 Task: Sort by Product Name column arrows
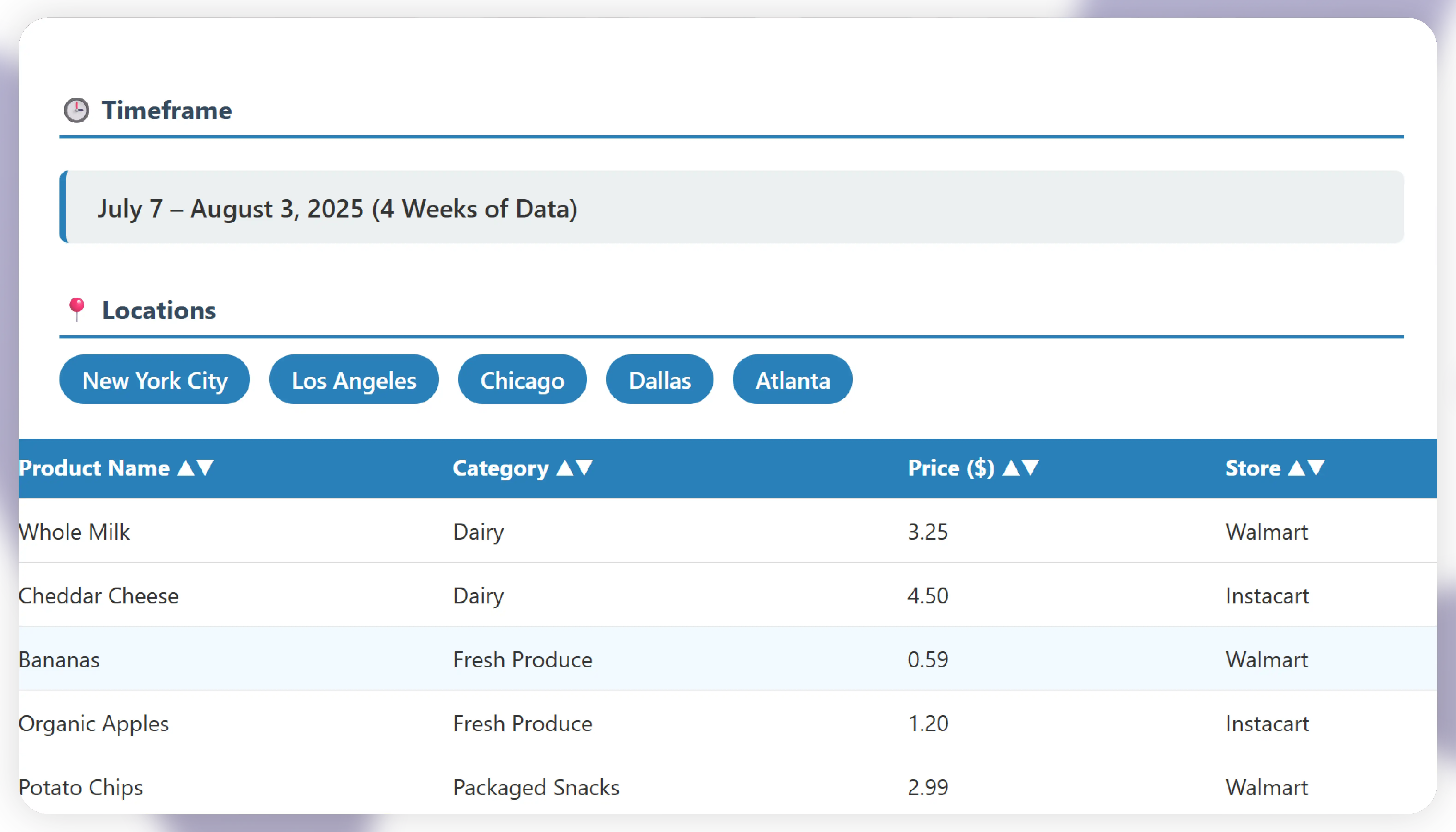pyautogui.click(x=195, y=468)
